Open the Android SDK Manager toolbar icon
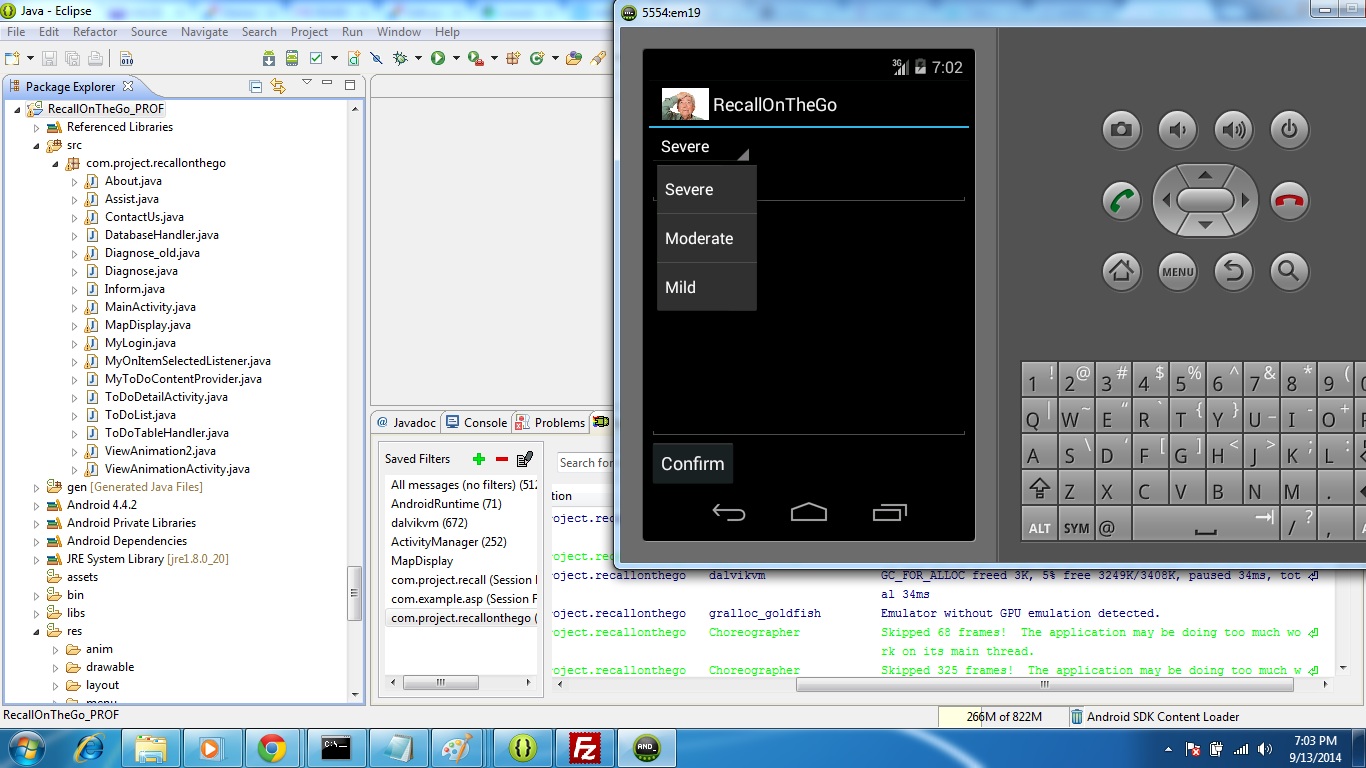 point(269,58)
